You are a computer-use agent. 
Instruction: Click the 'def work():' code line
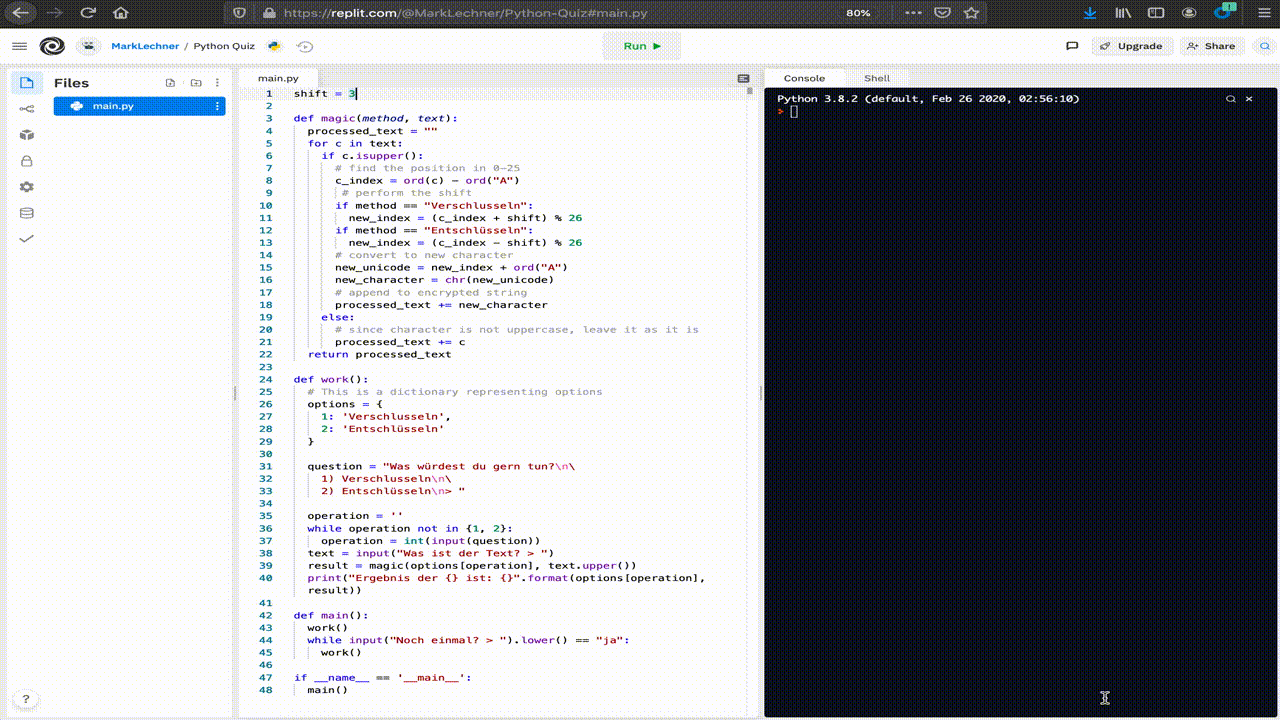pyautogui.click(x=331, y=379)
